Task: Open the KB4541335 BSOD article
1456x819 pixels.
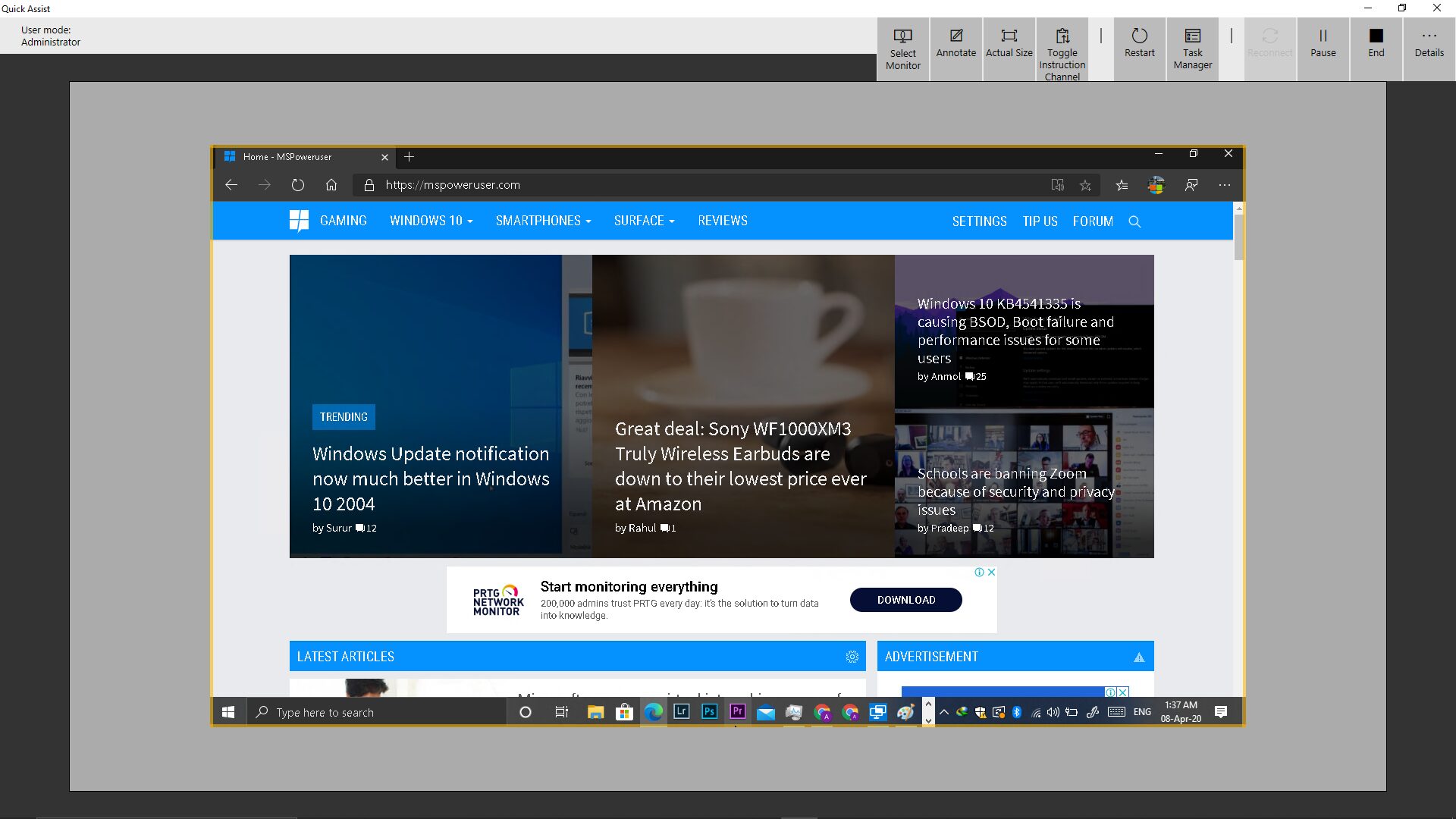Action: click(x=1015, y=331)
